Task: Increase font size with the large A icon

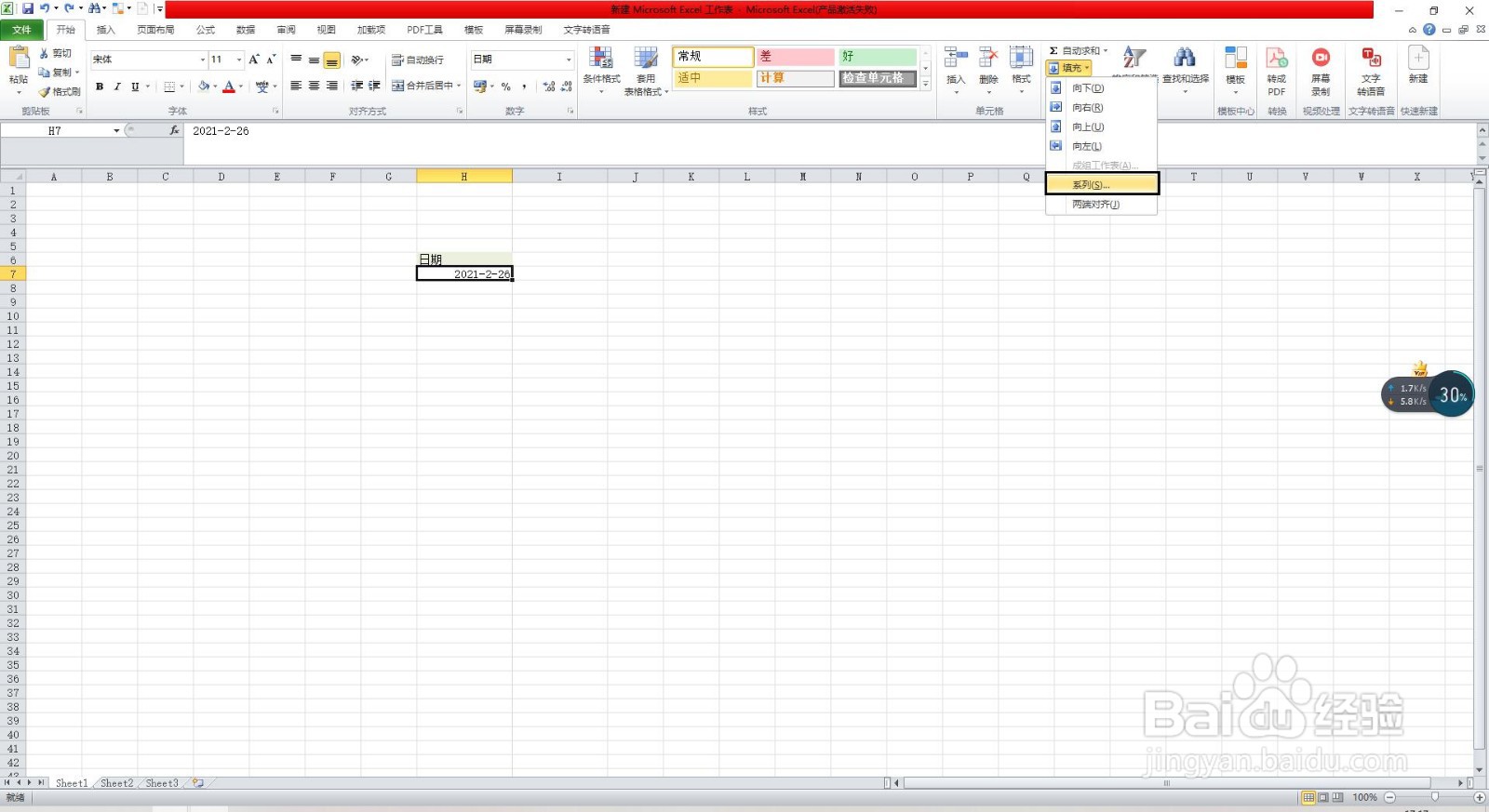Action: (253, 60)
